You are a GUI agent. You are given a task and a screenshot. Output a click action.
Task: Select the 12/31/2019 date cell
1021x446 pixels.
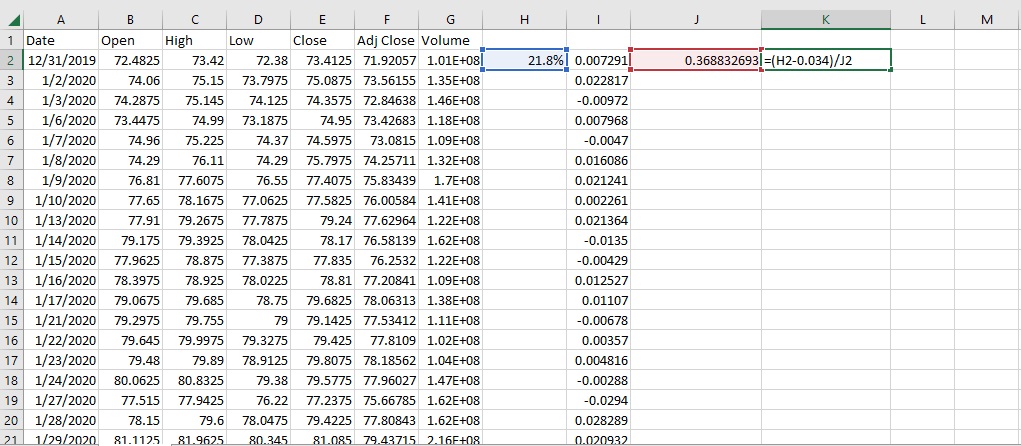(x=61, y=61)
